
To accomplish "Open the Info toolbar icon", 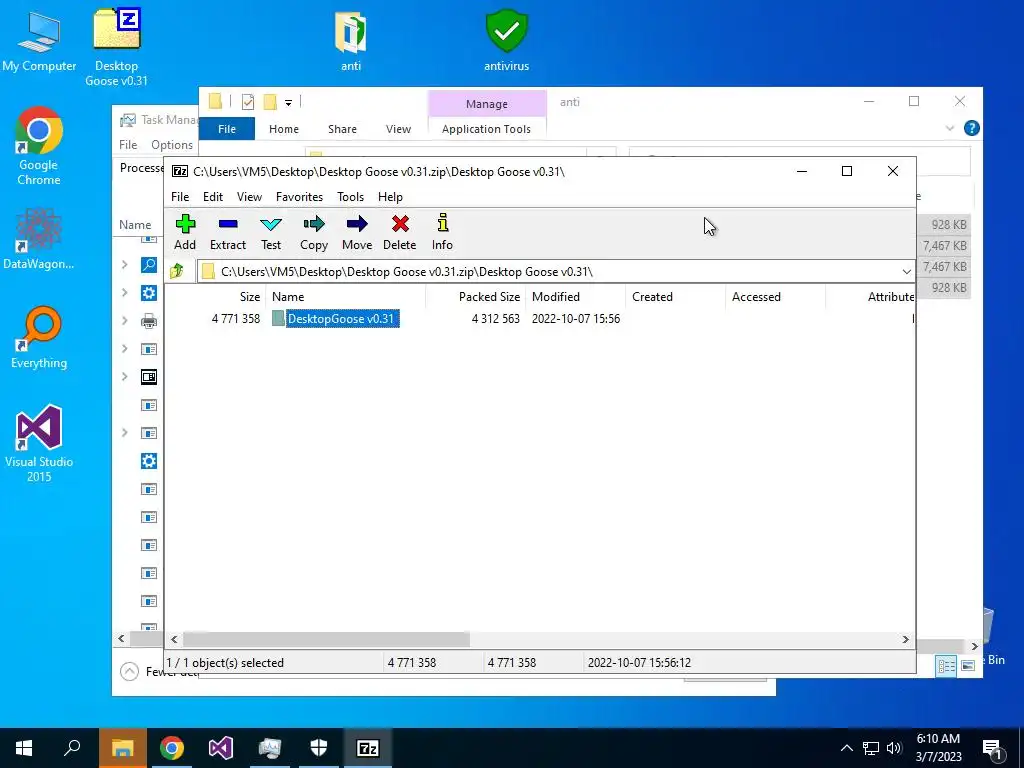I will point(442,232).
